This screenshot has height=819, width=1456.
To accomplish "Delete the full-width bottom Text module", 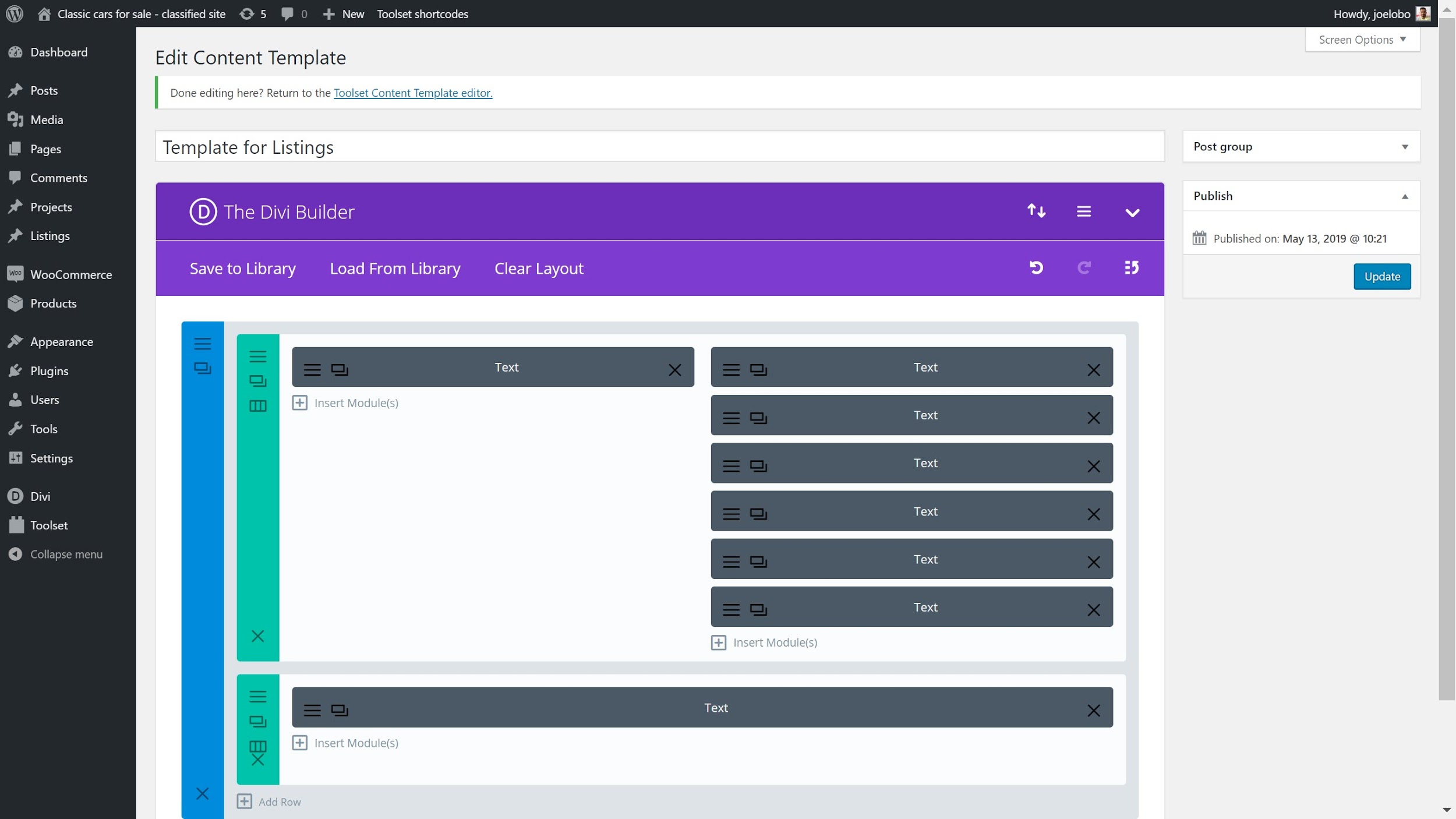I will [1093, 710].
